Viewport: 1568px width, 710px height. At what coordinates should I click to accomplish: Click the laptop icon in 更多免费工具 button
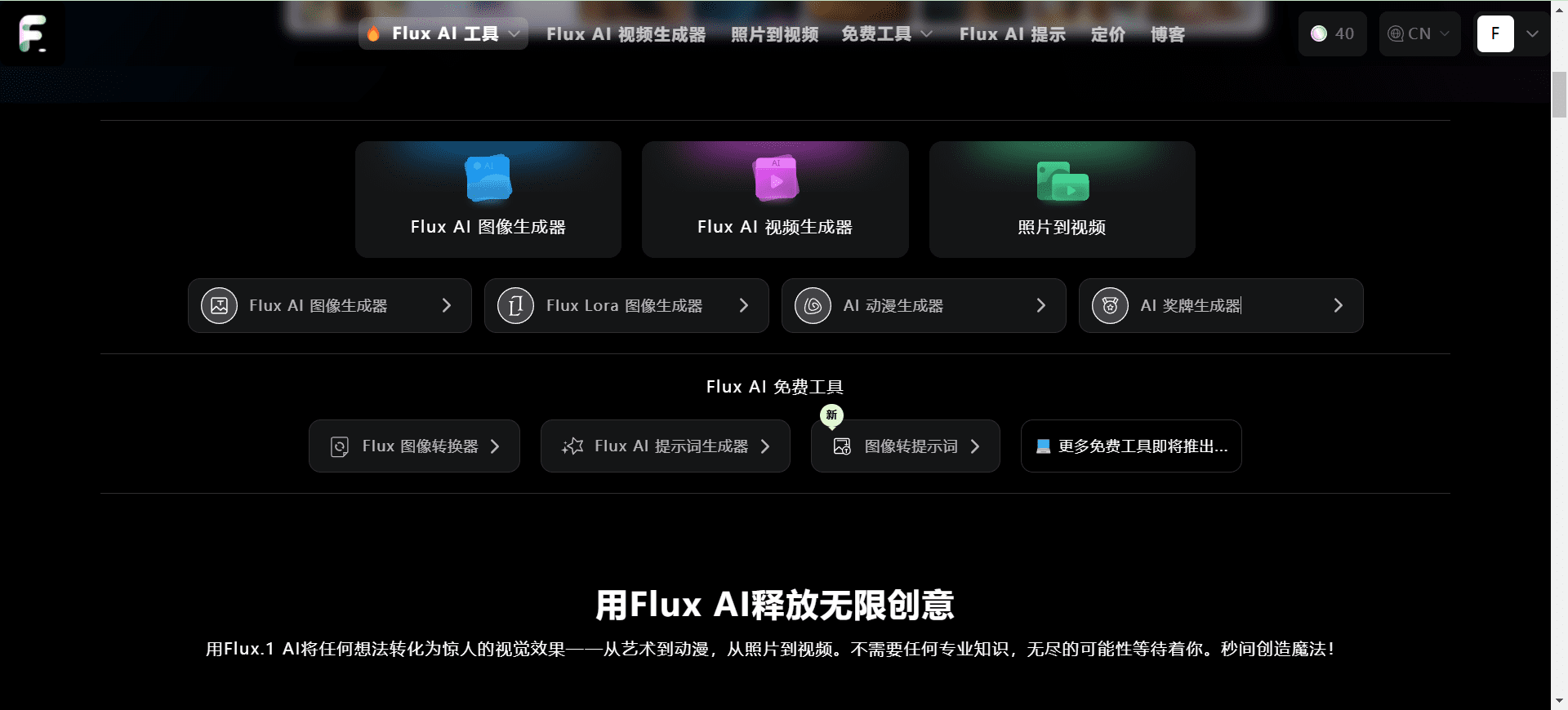[x=1043, y=446]
